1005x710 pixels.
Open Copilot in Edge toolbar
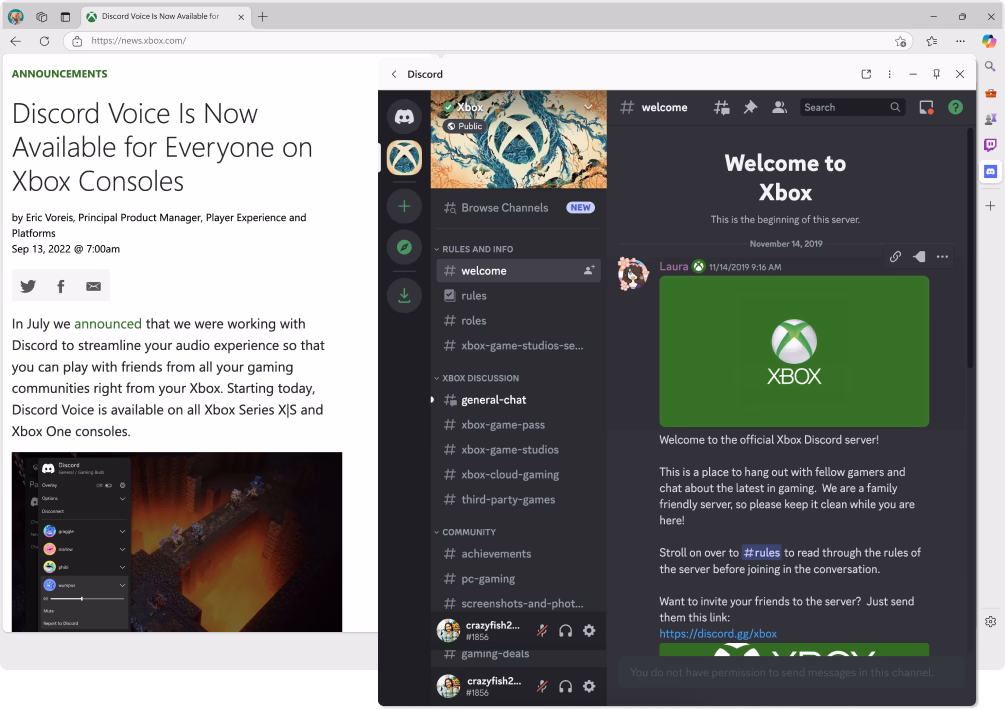tap(989, 41)
